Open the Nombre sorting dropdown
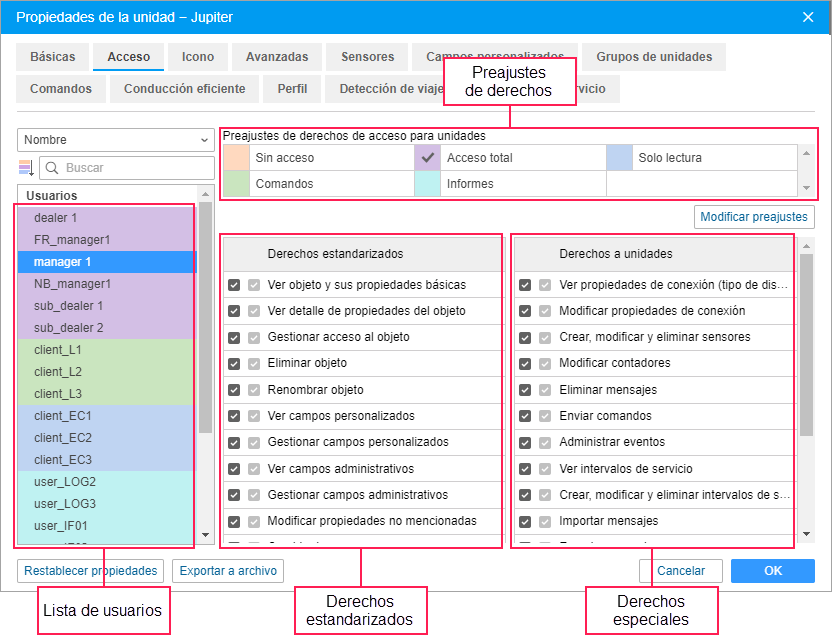The width and height of the screenshot is (832, 635). (116, 140)
